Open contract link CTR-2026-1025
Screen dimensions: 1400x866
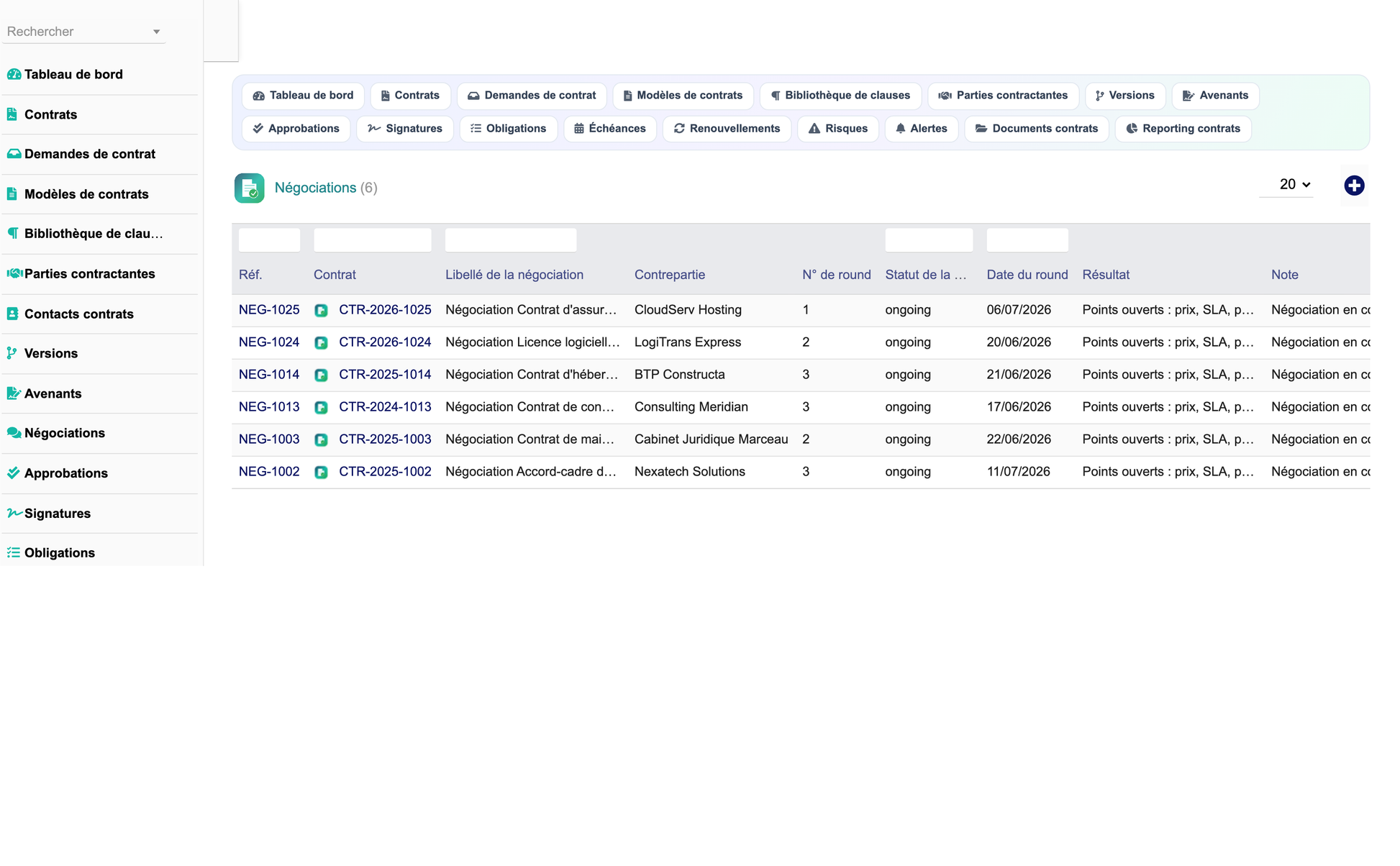(385, 310)
